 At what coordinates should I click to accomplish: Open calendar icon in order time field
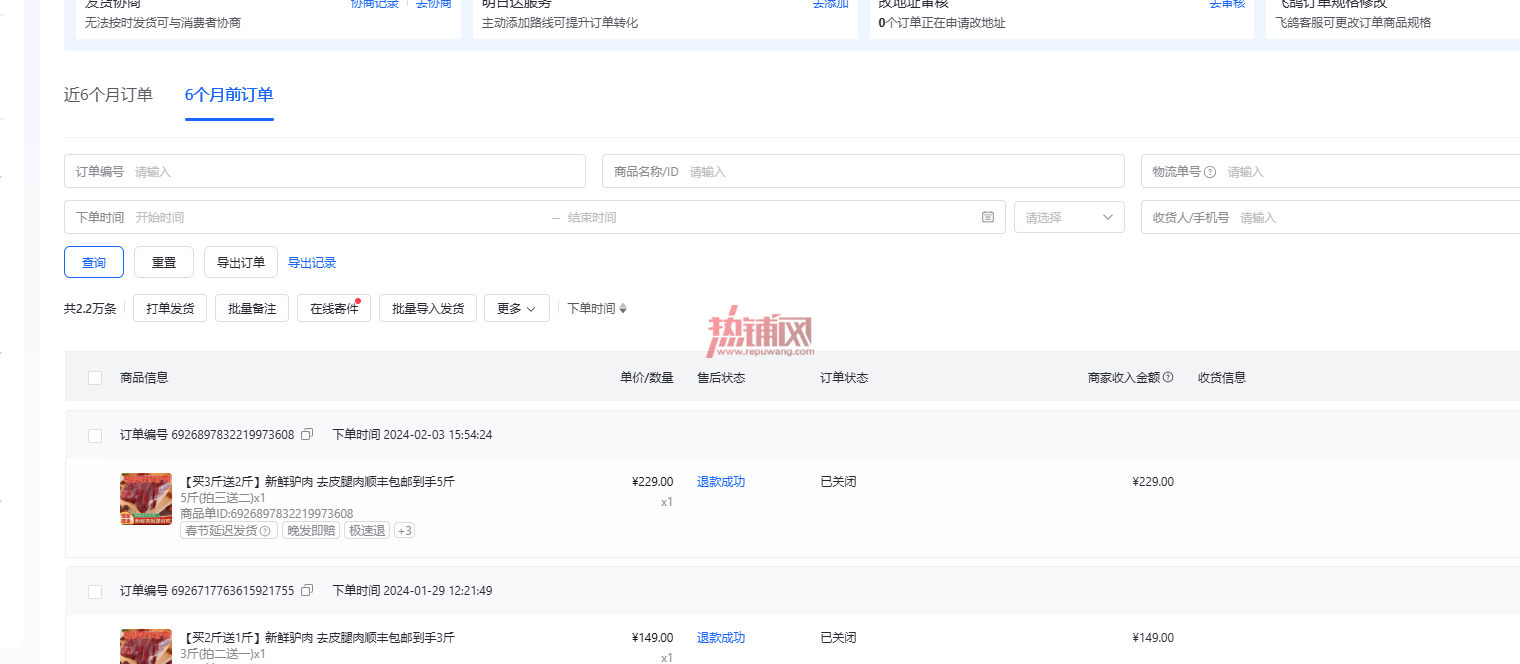coord(988,217)
